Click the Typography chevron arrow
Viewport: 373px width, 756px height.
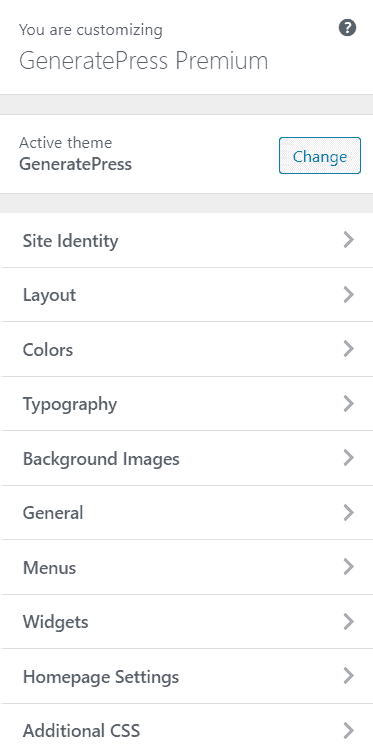click(349, 404)
